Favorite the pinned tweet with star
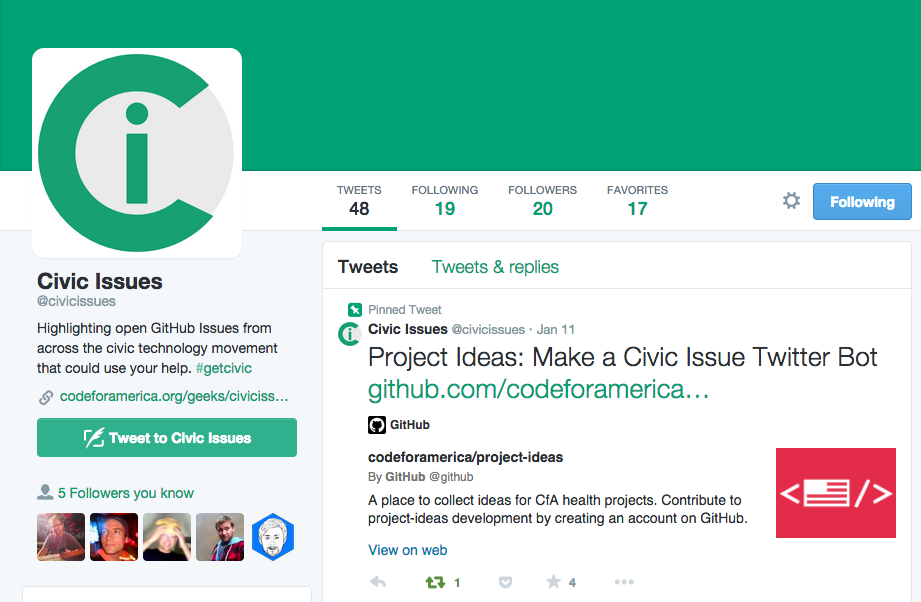 553,581
